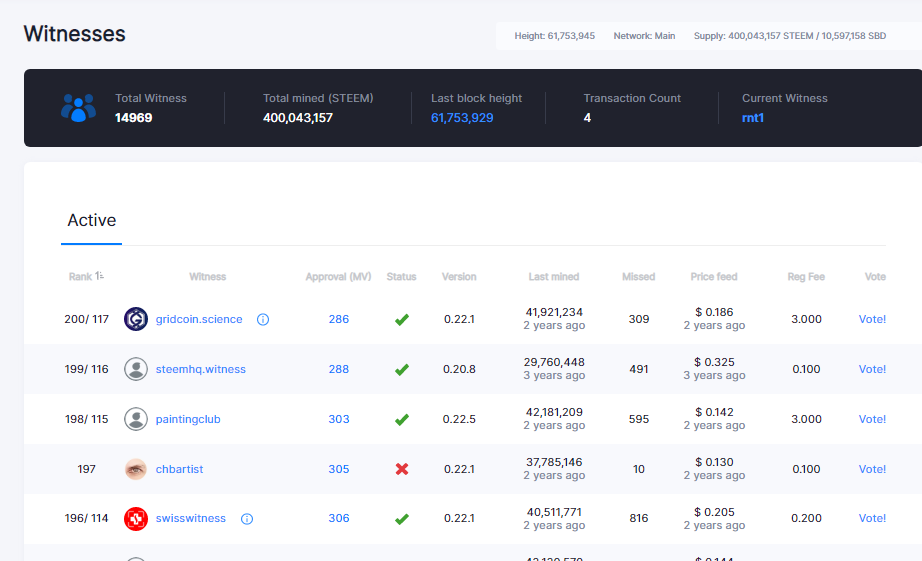Open gridcoin.science witness link
This screenshot has width=922, height=561.
coord(199,319)
